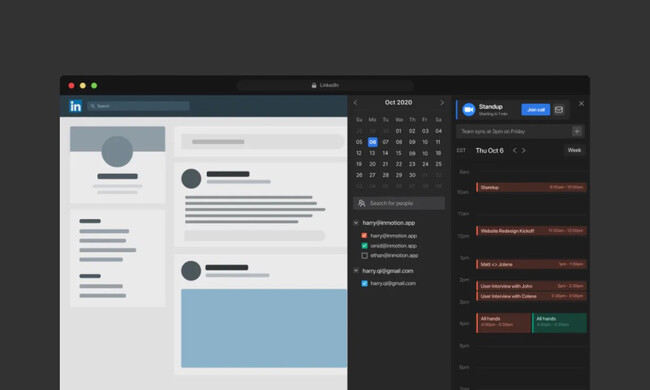Click the LinkedIn logo icon
The image size is (650, 390).
point(75,106)
